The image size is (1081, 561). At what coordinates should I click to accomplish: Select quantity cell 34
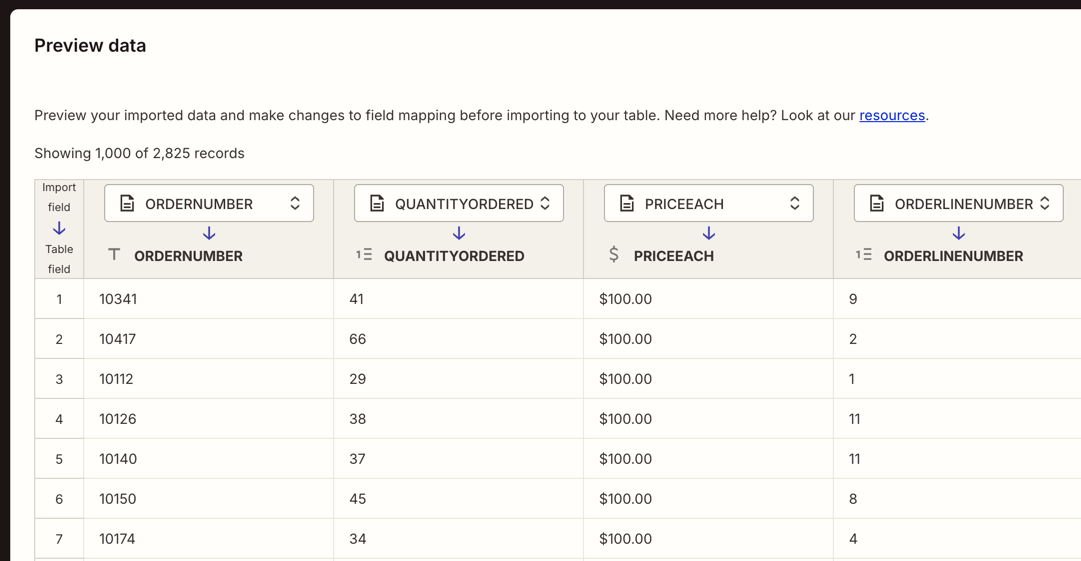pyautogui.click(x=458, y=539)
